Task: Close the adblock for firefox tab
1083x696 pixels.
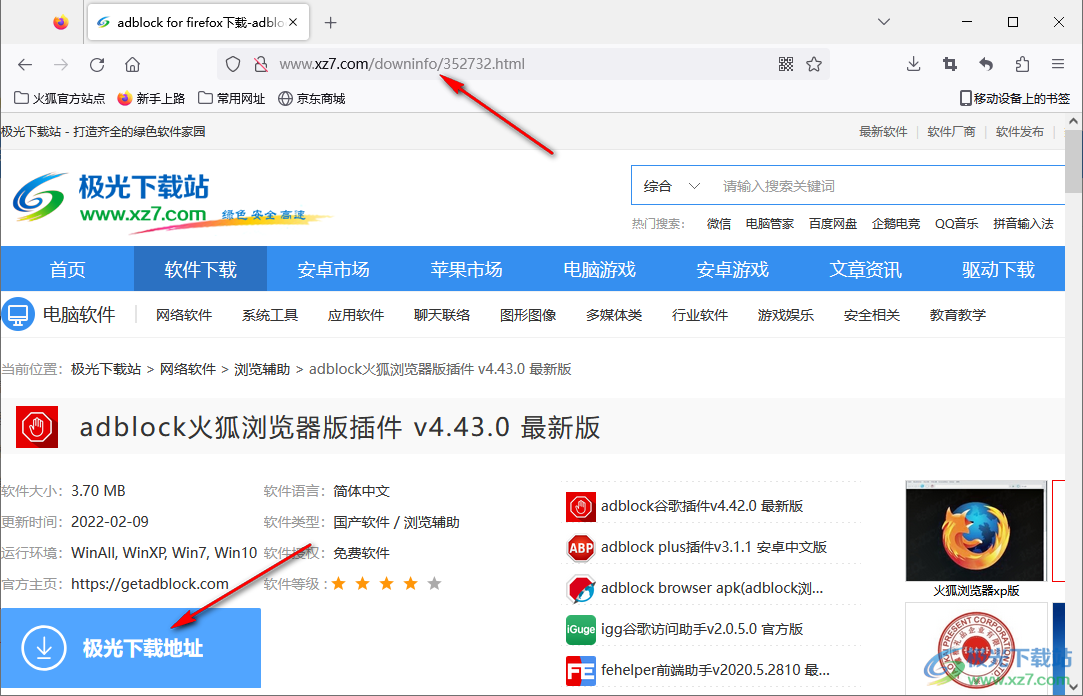Action: point(294,22)
